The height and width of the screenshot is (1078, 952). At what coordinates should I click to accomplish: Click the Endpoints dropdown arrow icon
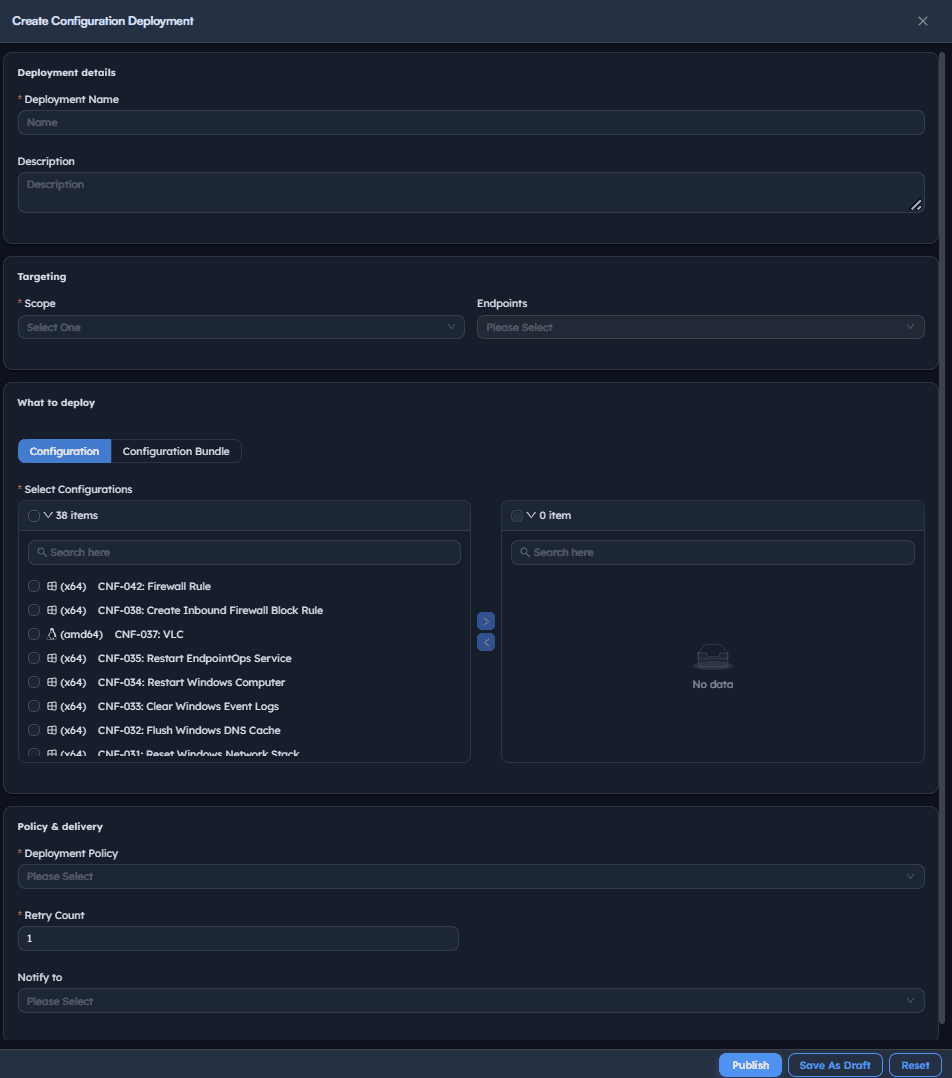coord(910,327)
